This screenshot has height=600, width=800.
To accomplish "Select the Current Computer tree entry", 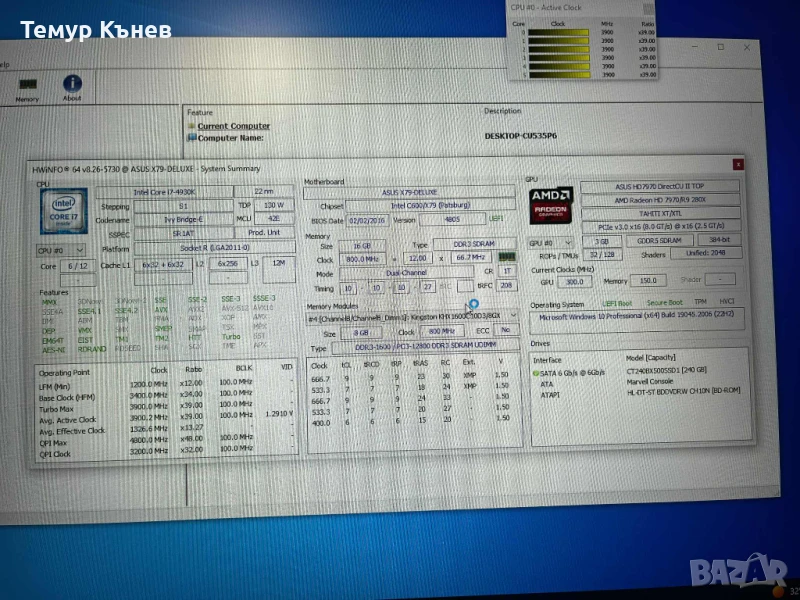I will click(x=233, y=126).
